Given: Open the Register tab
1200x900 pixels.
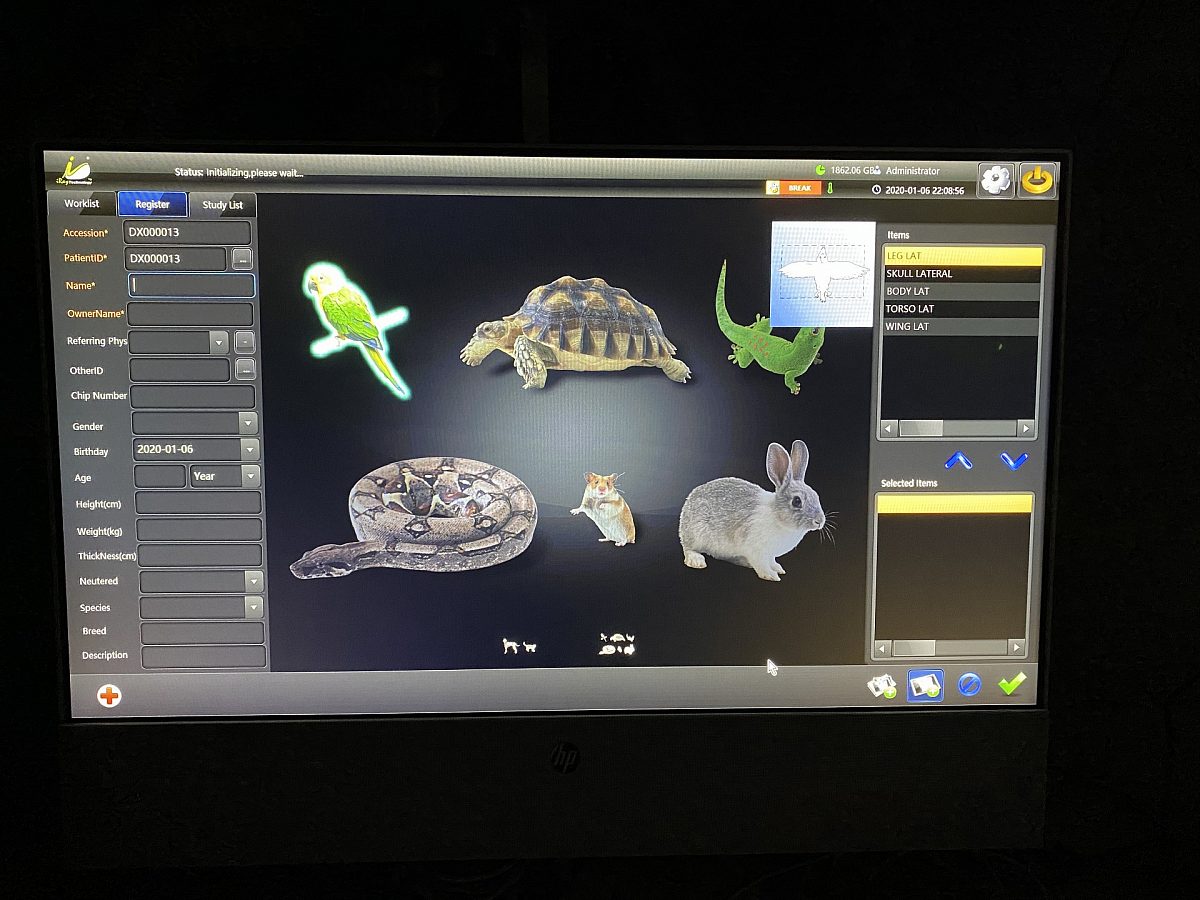Looking at the screenshot, I should tap(152, 204).
